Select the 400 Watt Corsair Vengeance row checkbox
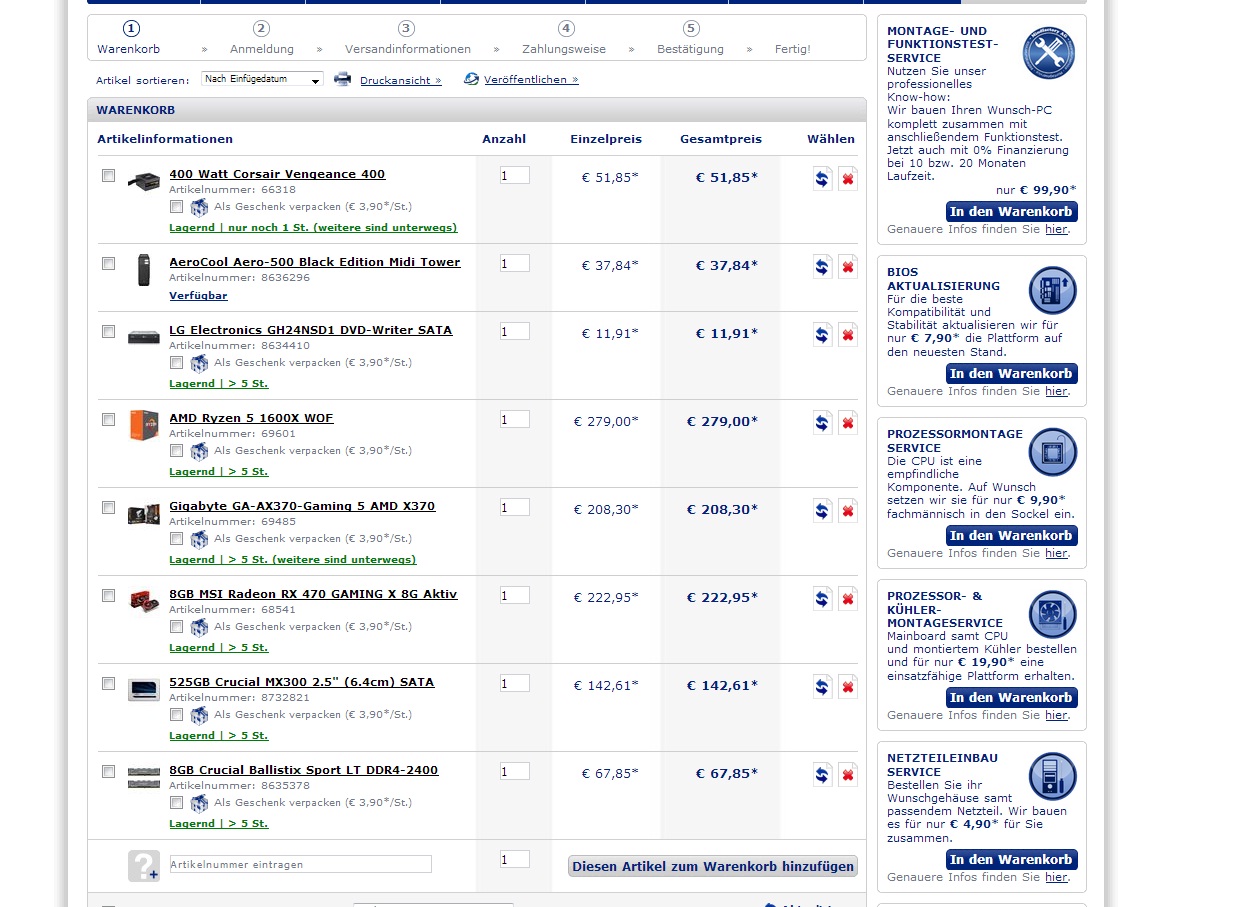This screenshot has height=907, width=1234. (108, 175)
